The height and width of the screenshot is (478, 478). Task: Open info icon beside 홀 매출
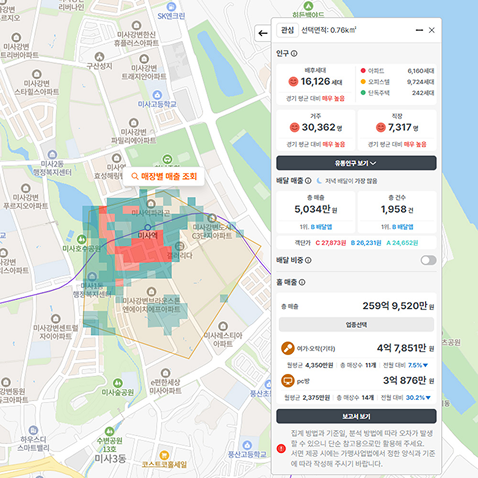tap(302, 282)
